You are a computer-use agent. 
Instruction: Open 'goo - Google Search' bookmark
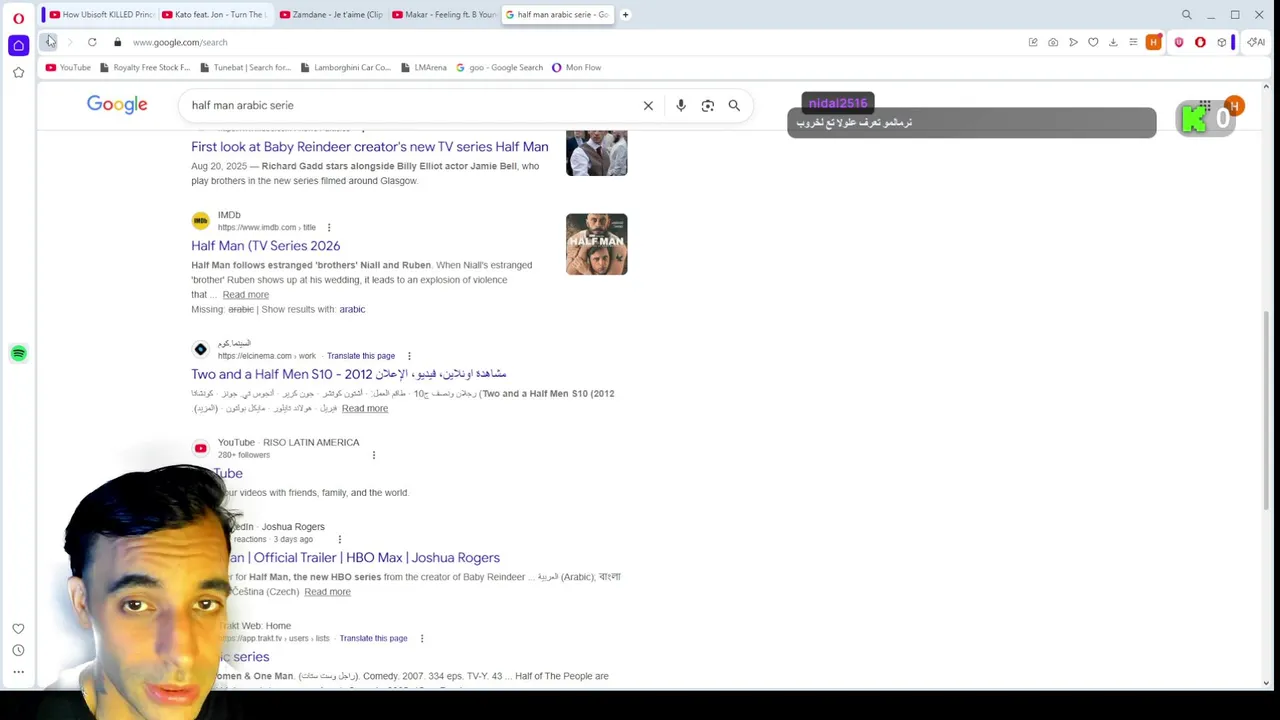click(x=499, y=67)
